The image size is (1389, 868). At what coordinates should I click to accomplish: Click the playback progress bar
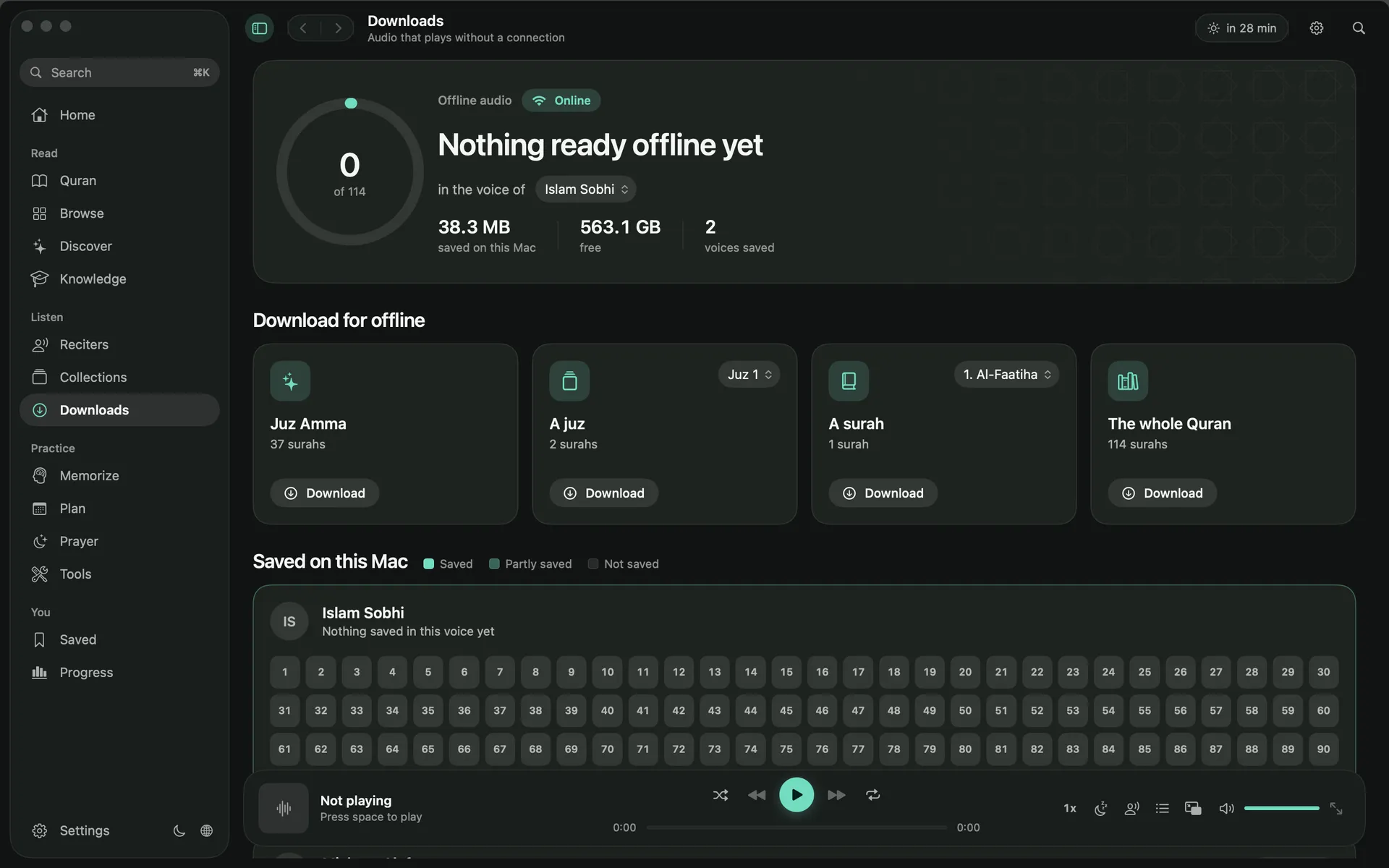coord(796,827)
